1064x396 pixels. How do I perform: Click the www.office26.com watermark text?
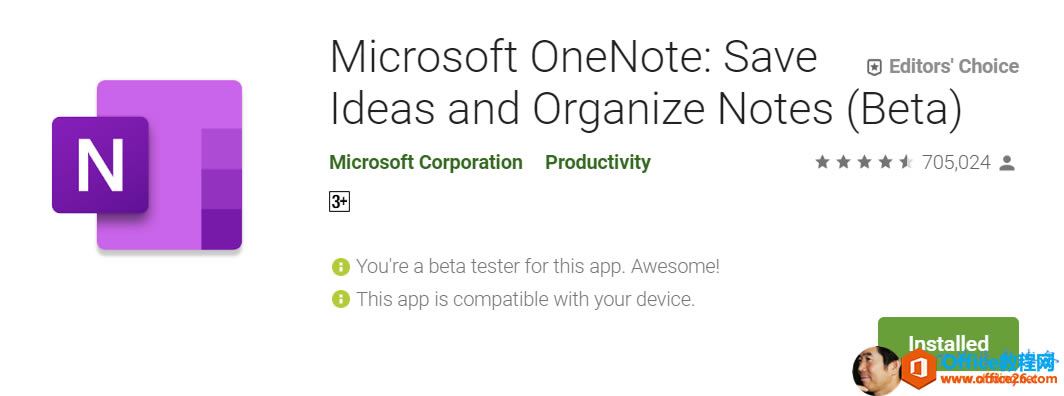(x=996, y=380)
